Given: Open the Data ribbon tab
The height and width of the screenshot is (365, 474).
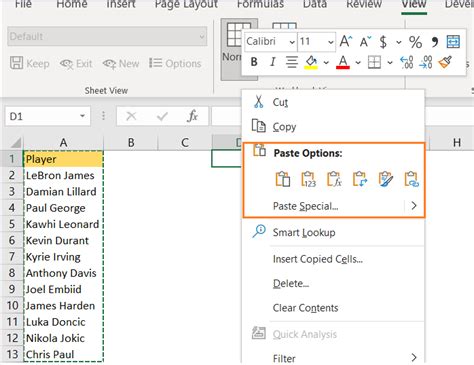Looking at the screenshot, I should tap(315, 4).
